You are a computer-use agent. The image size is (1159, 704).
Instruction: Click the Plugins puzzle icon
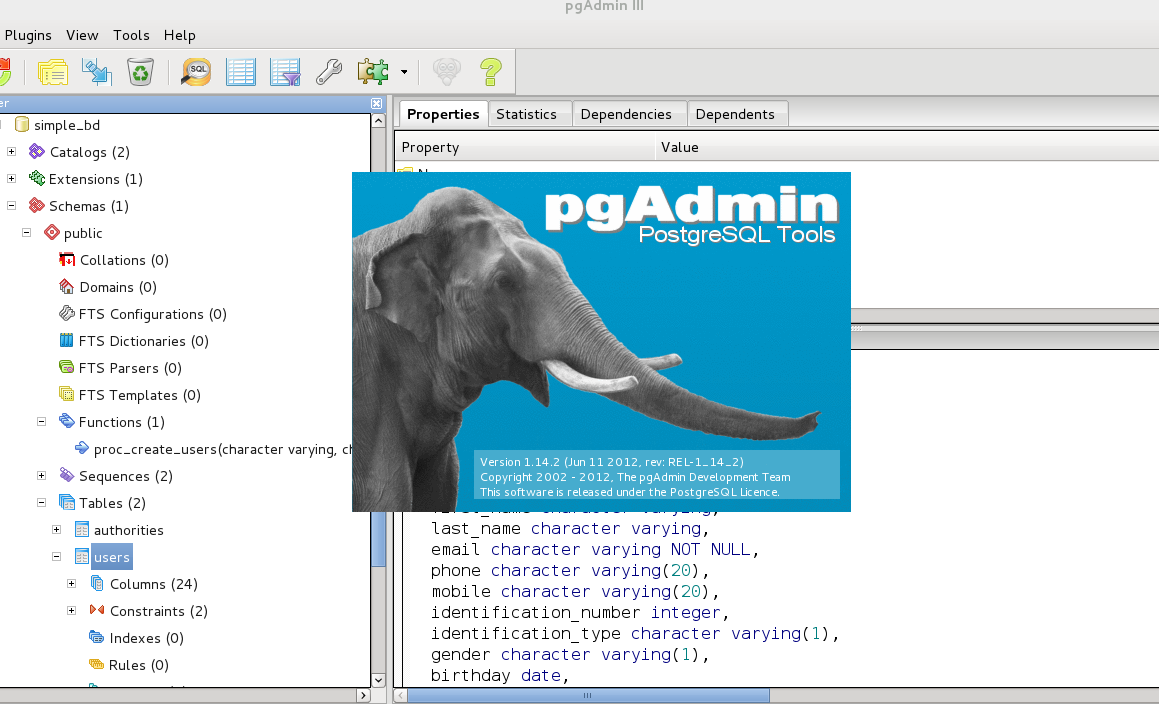pyautogui.click(x=372, y=71)
